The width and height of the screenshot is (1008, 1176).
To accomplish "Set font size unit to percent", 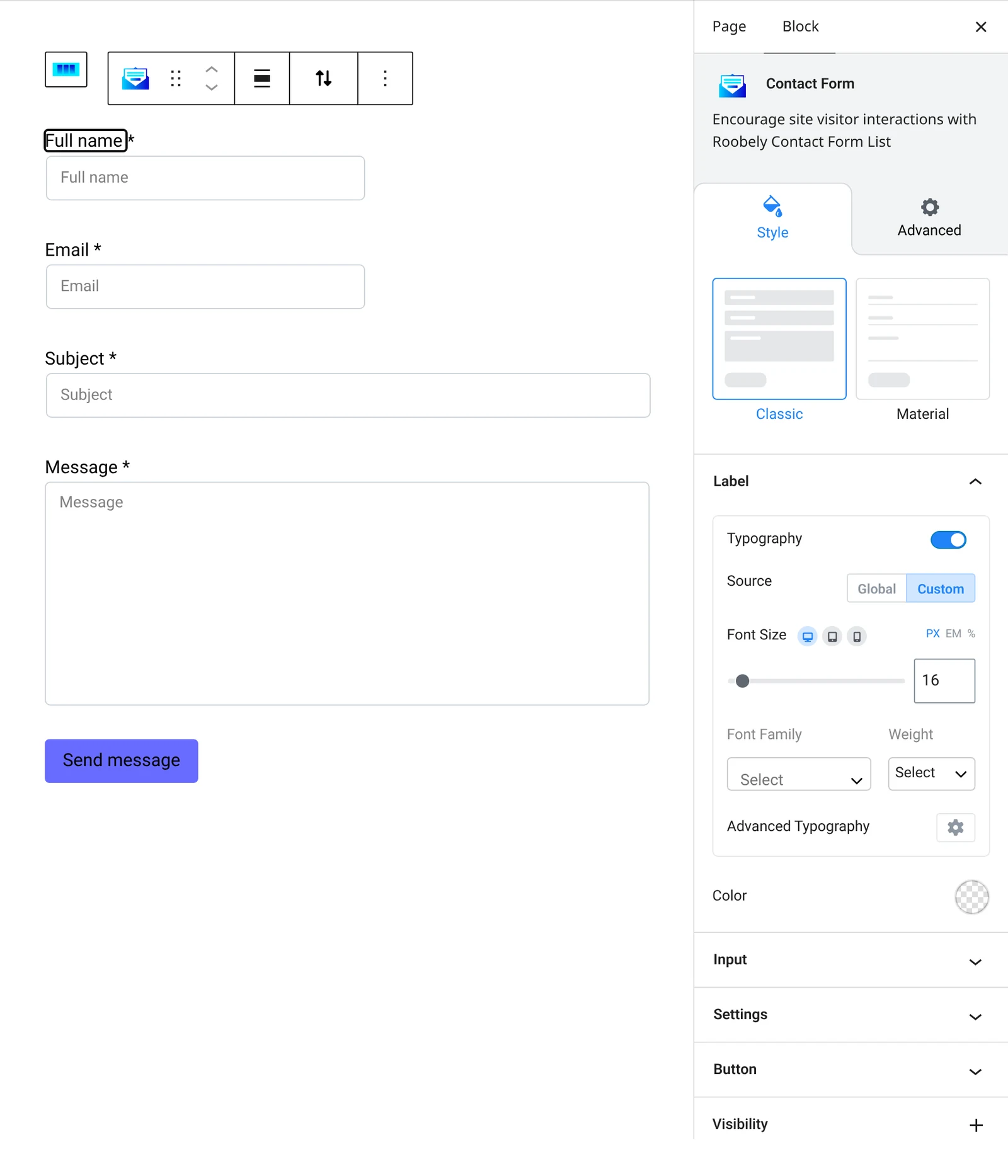I will pyautogui.click(x=971, y=634).
